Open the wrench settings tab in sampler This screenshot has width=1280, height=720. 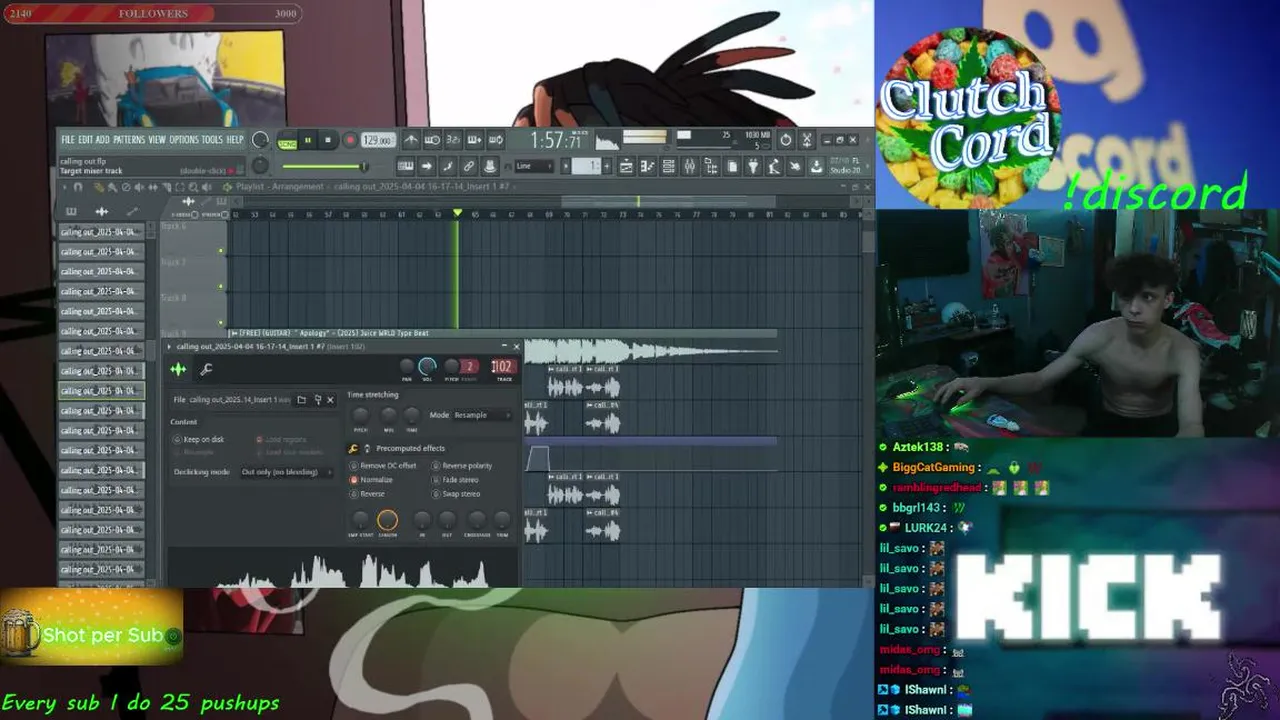[x=206, y=369]
